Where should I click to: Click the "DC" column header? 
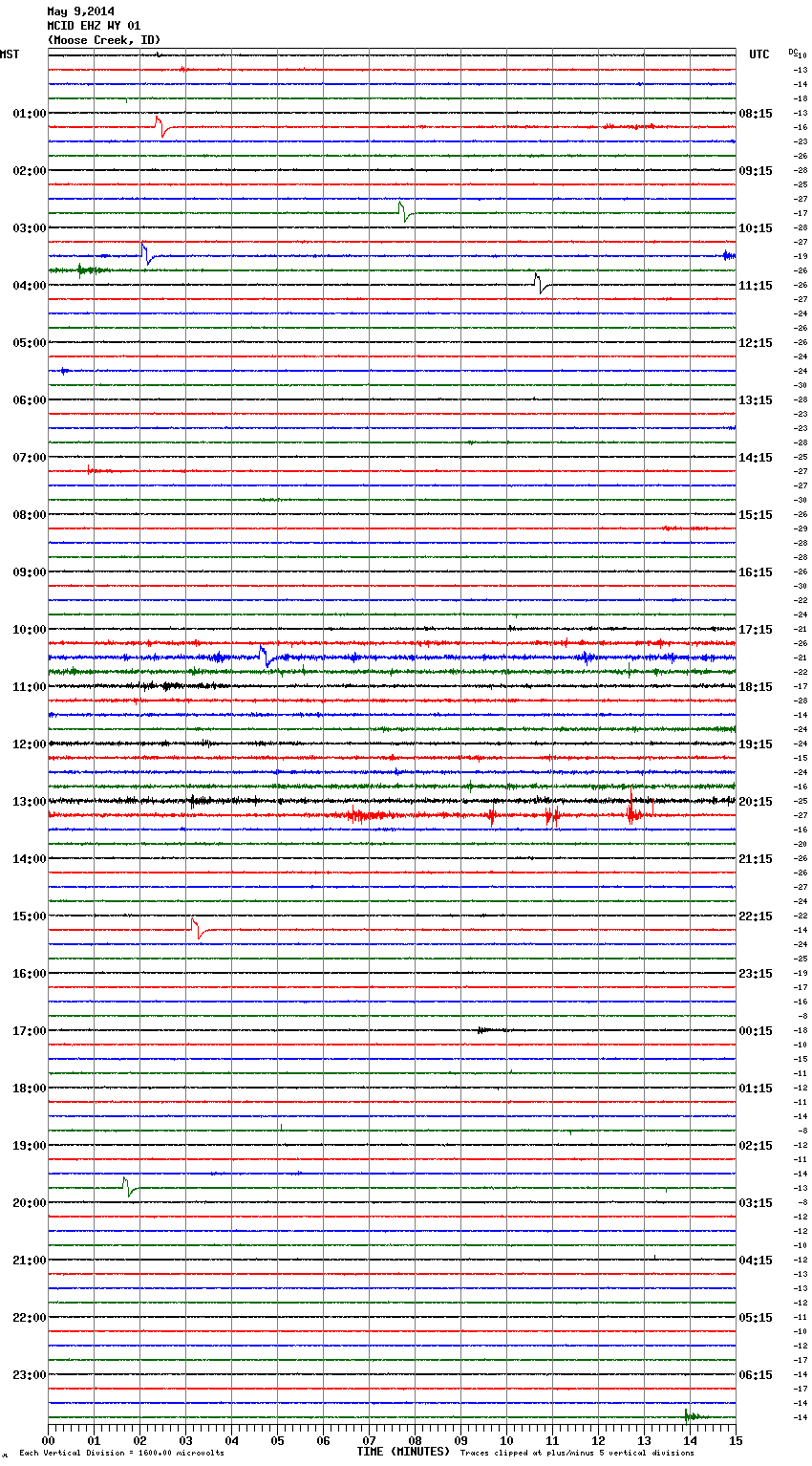click(793, 52)
